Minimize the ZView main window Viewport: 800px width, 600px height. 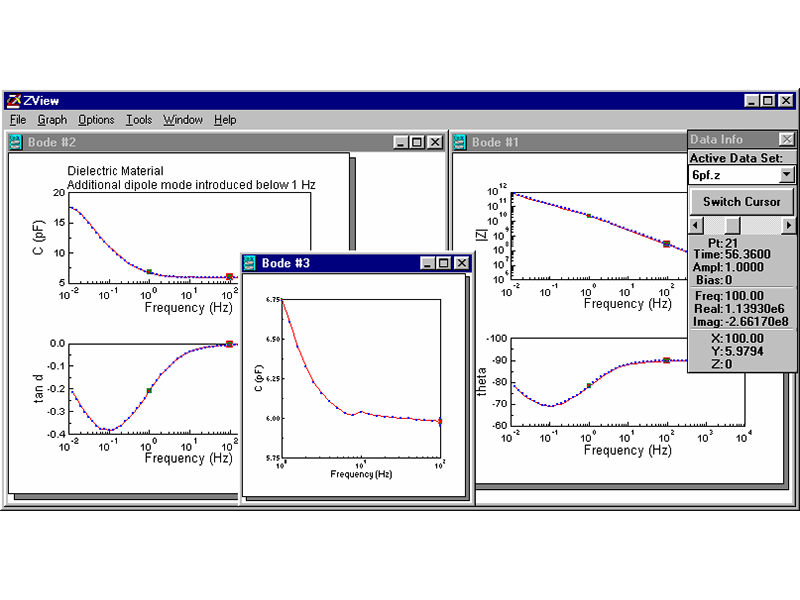[752, 101]
